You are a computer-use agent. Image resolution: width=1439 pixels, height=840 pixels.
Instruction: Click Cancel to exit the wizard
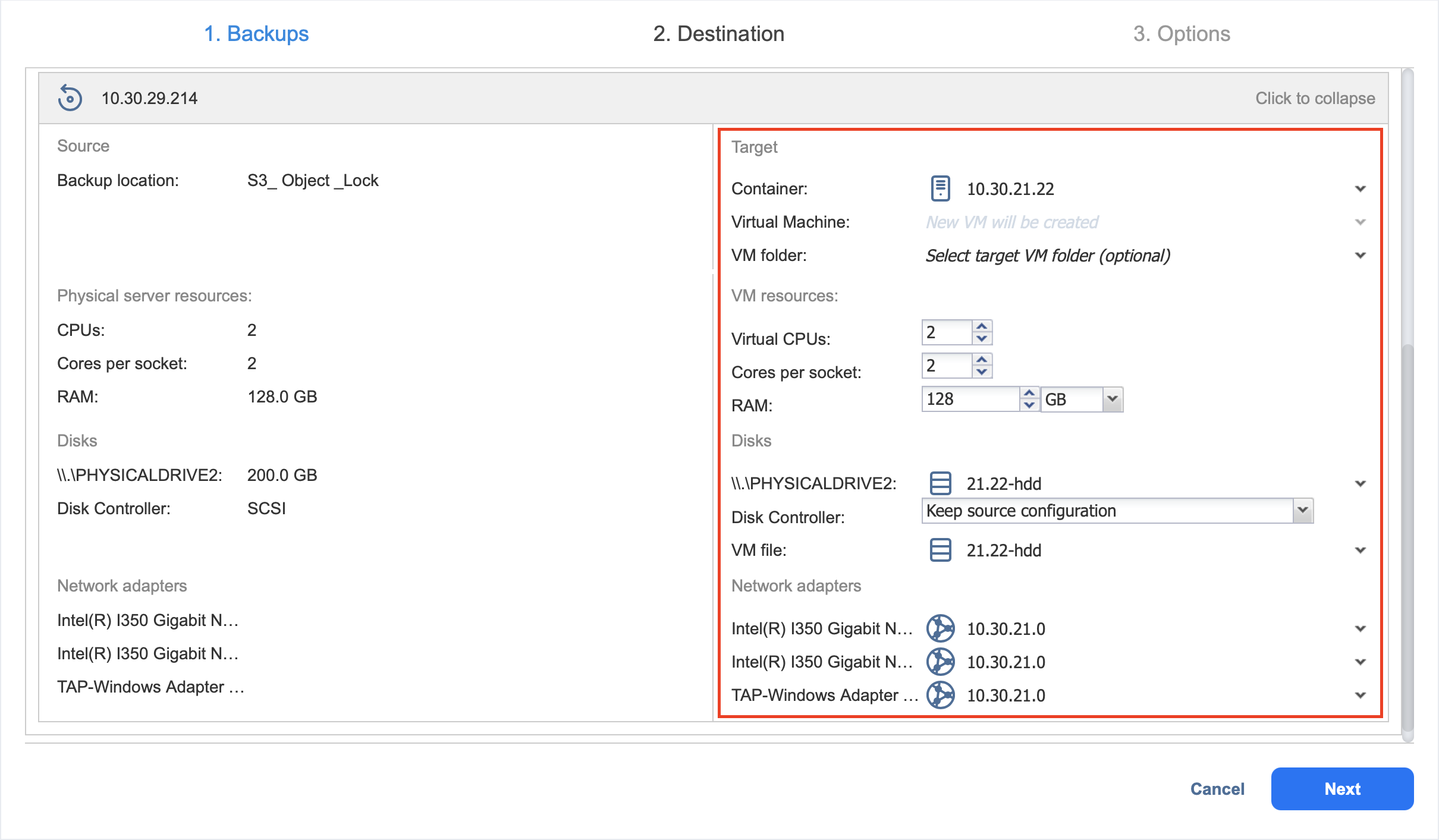click(1217, 789)
